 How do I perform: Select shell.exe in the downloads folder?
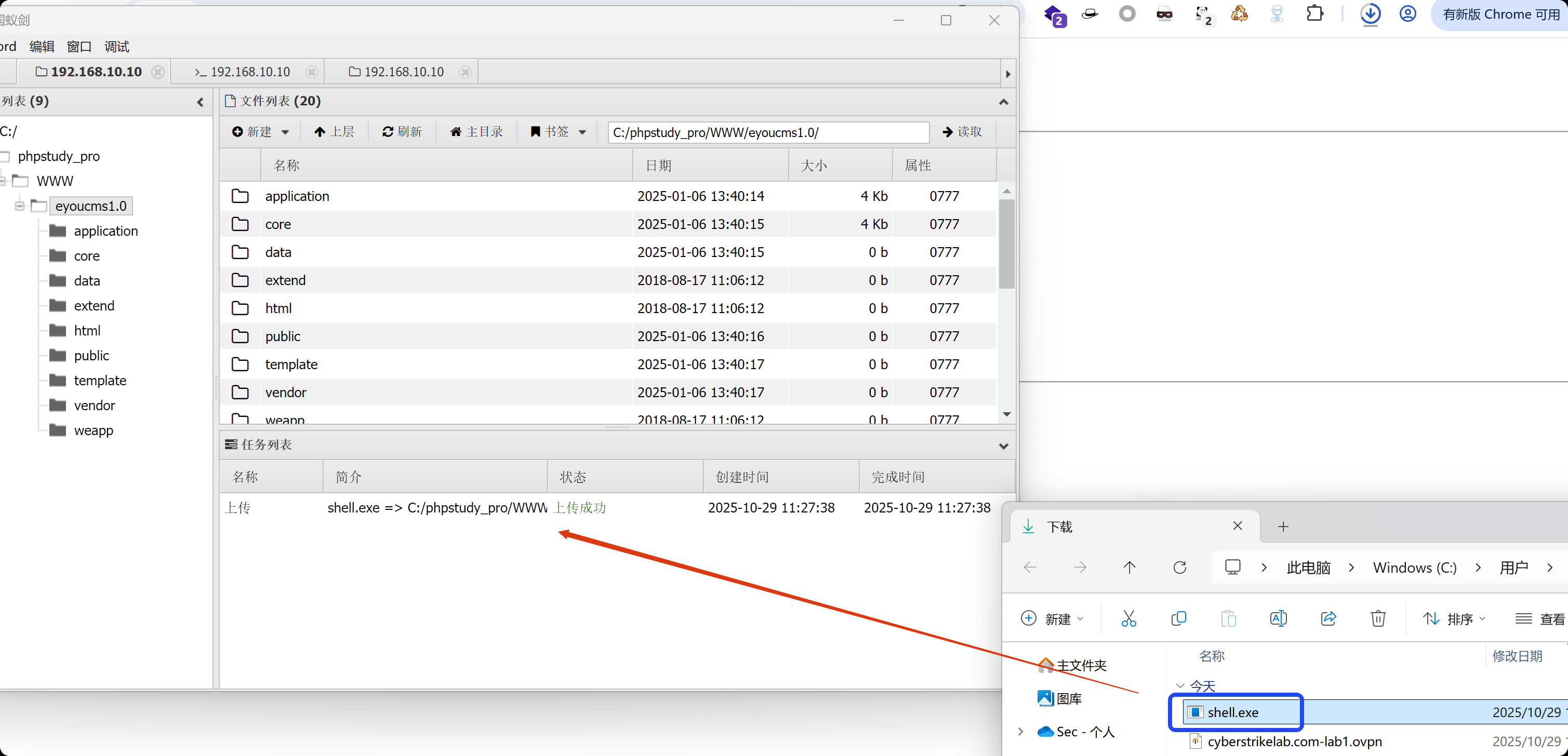[x=1232, y=711]
